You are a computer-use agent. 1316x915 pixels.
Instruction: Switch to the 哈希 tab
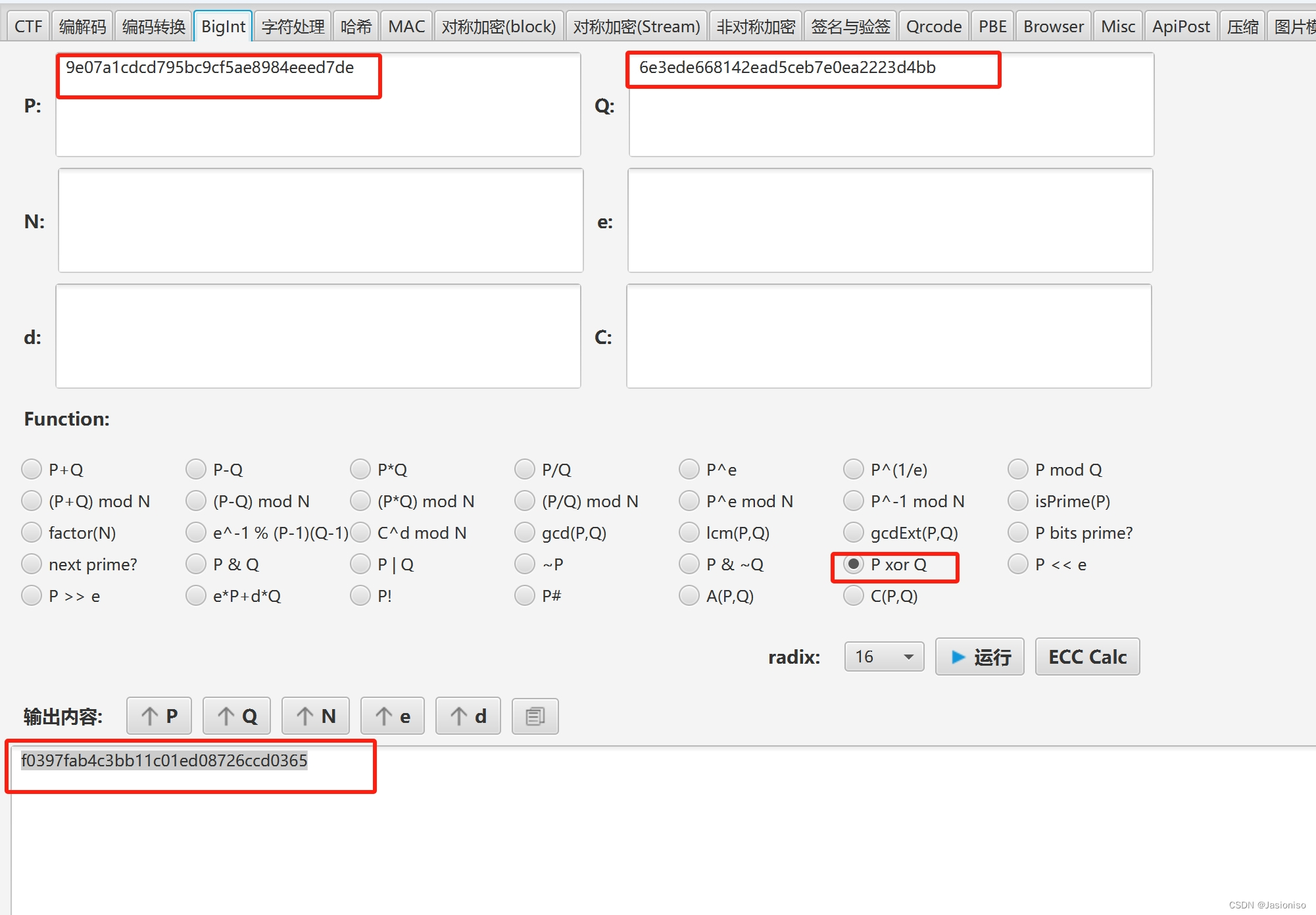pyautogui.click(x=356, y=26)
